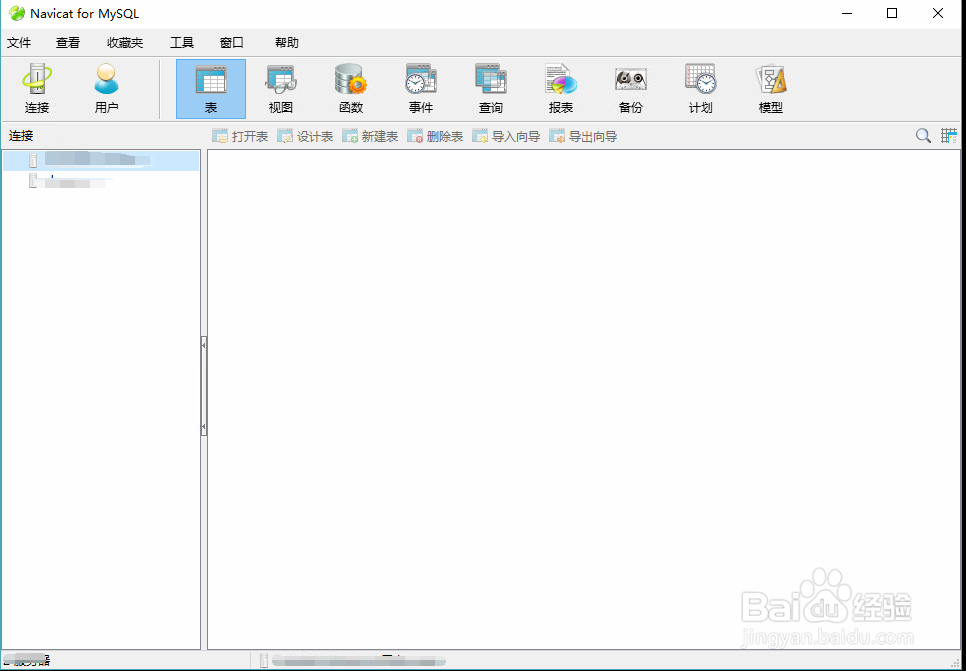Click the Navicat app icon in title bar
This screenshot has height=671, width=966.
17,13
